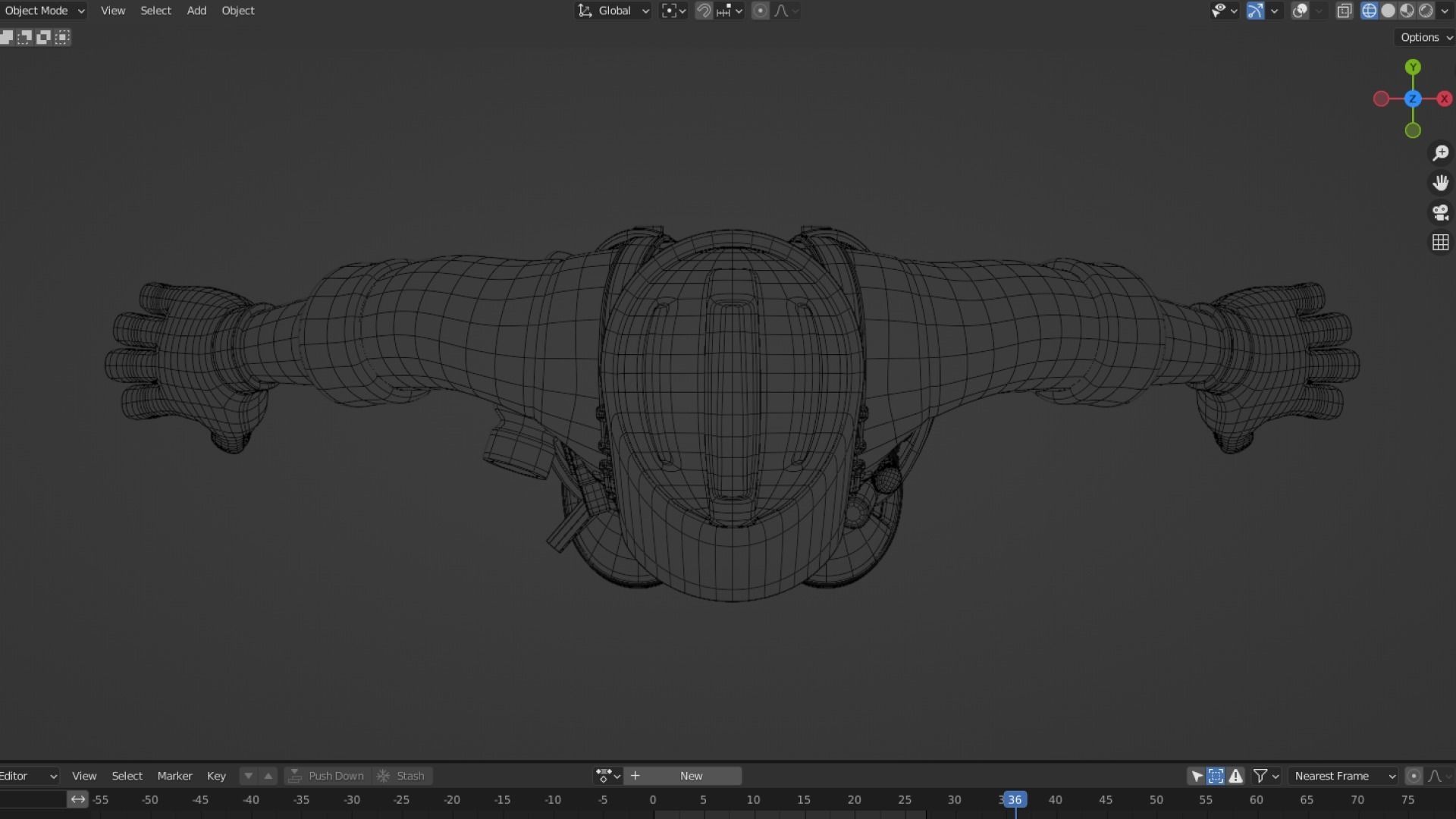The image size is (1456, 819).
Task: Click the next layer up-arrow icon
Action: tap(268, 776)
